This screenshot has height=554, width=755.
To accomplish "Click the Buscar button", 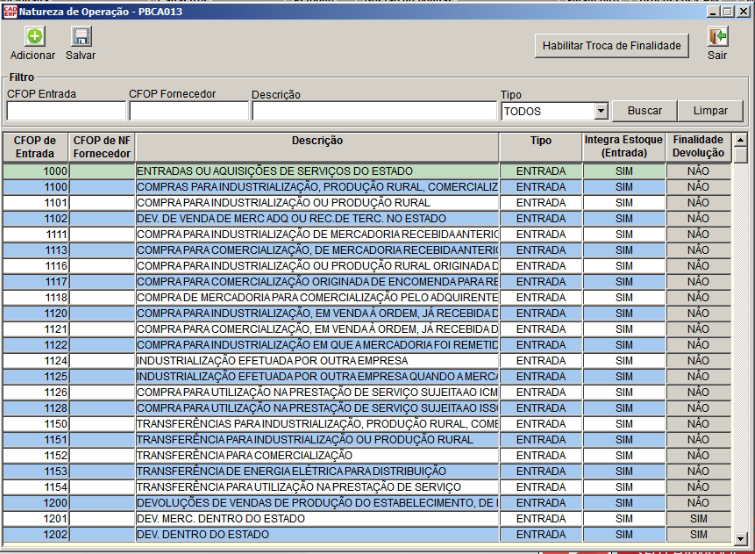I will (x=645, y=111).
